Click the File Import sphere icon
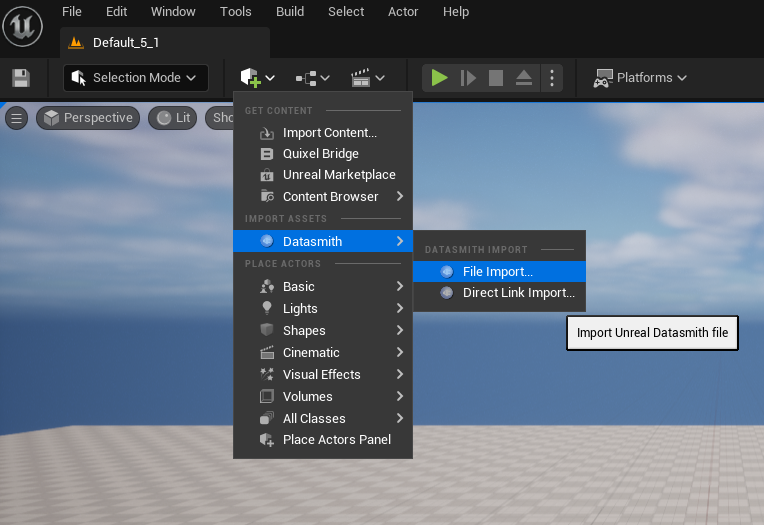The width and height of the screenshot is (764, 525). pyautogui.click(x=446, y=272)
